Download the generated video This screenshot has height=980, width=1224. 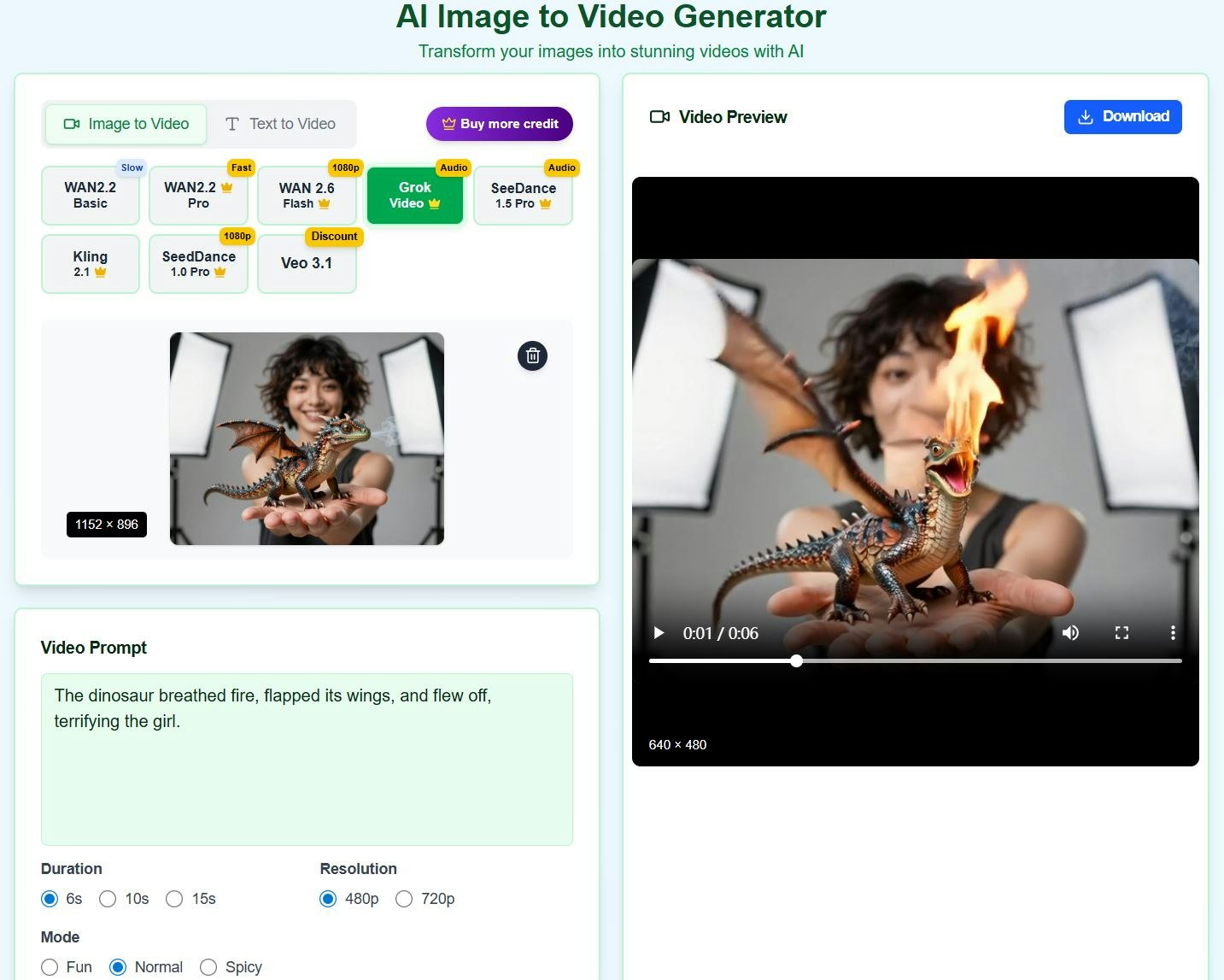1122,117
